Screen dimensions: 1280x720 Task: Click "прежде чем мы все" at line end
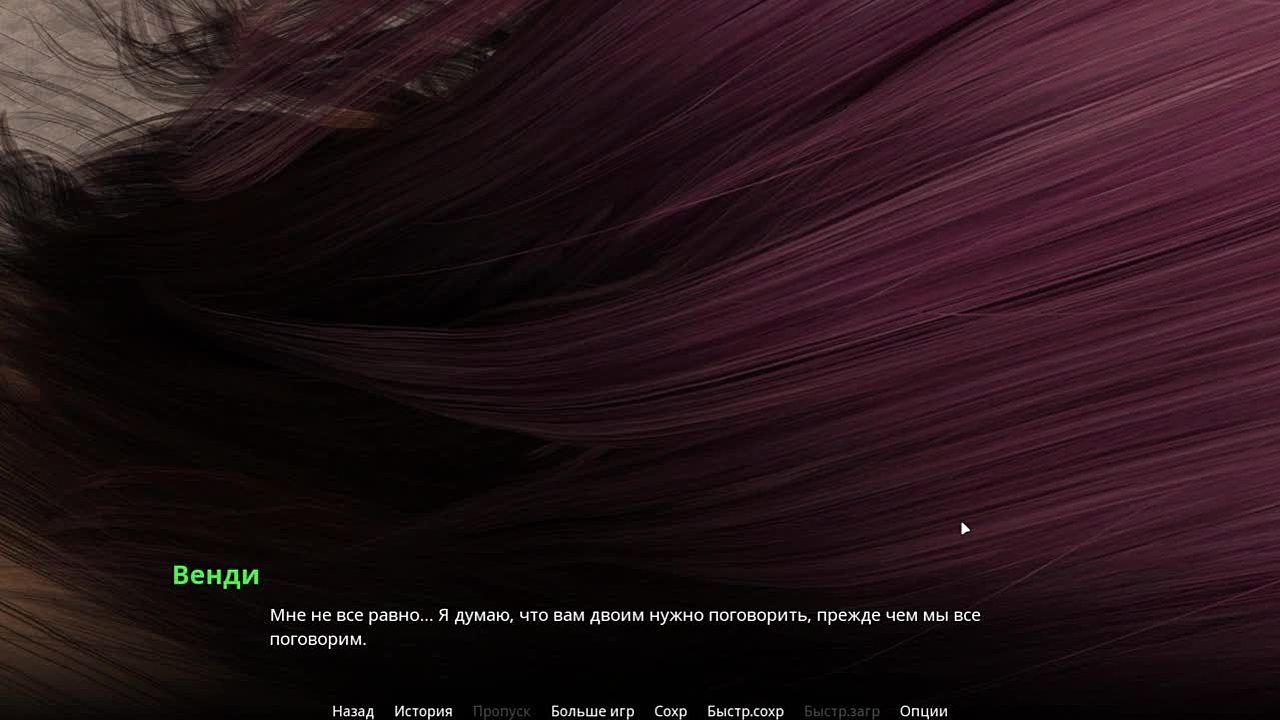897,616
